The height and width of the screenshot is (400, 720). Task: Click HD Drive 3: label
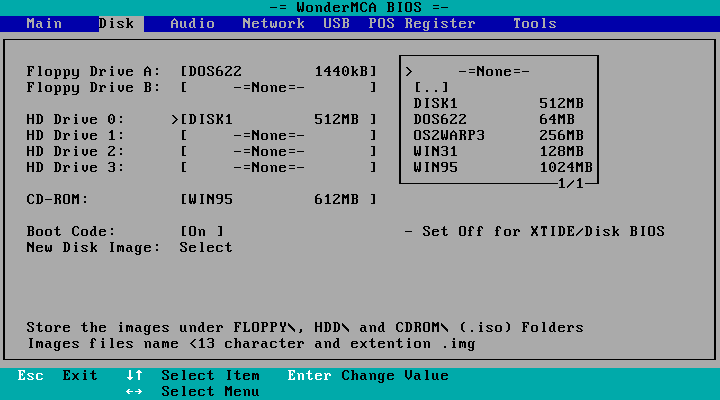point(75,168)
